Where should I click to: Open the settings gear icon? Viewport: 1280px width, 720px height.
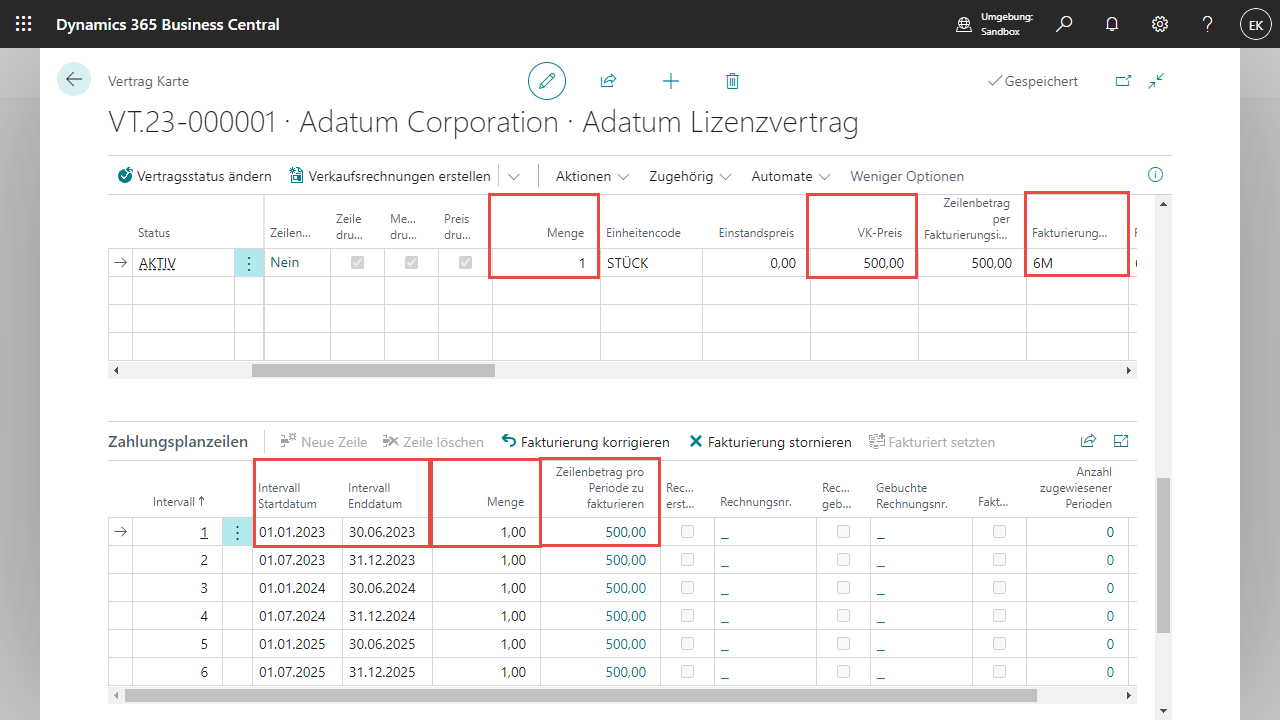coord(1160,24)
